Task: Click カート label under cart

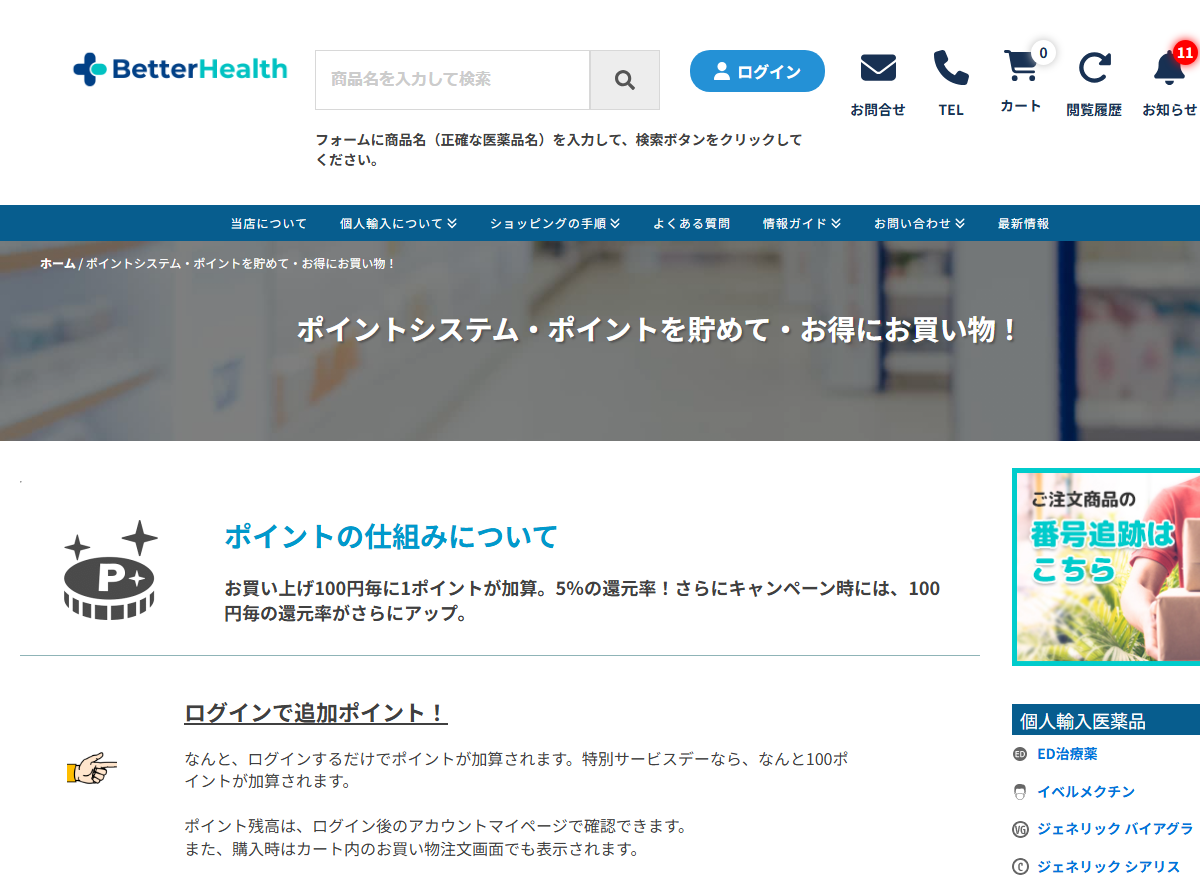Action: [x=1021, y=106]
